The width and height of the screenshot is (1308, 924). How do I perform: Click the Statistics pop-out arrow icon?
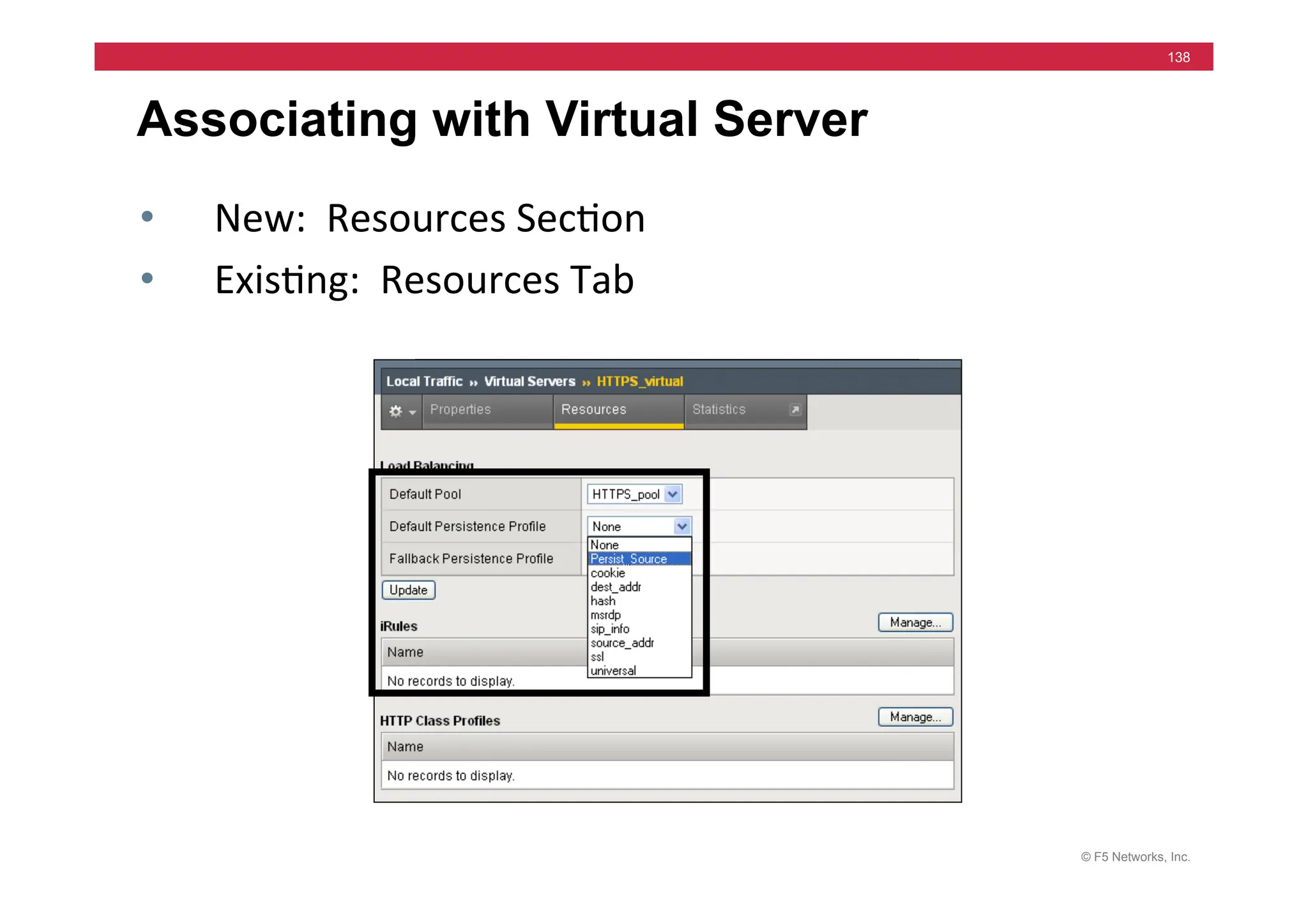tap(795, 410)
